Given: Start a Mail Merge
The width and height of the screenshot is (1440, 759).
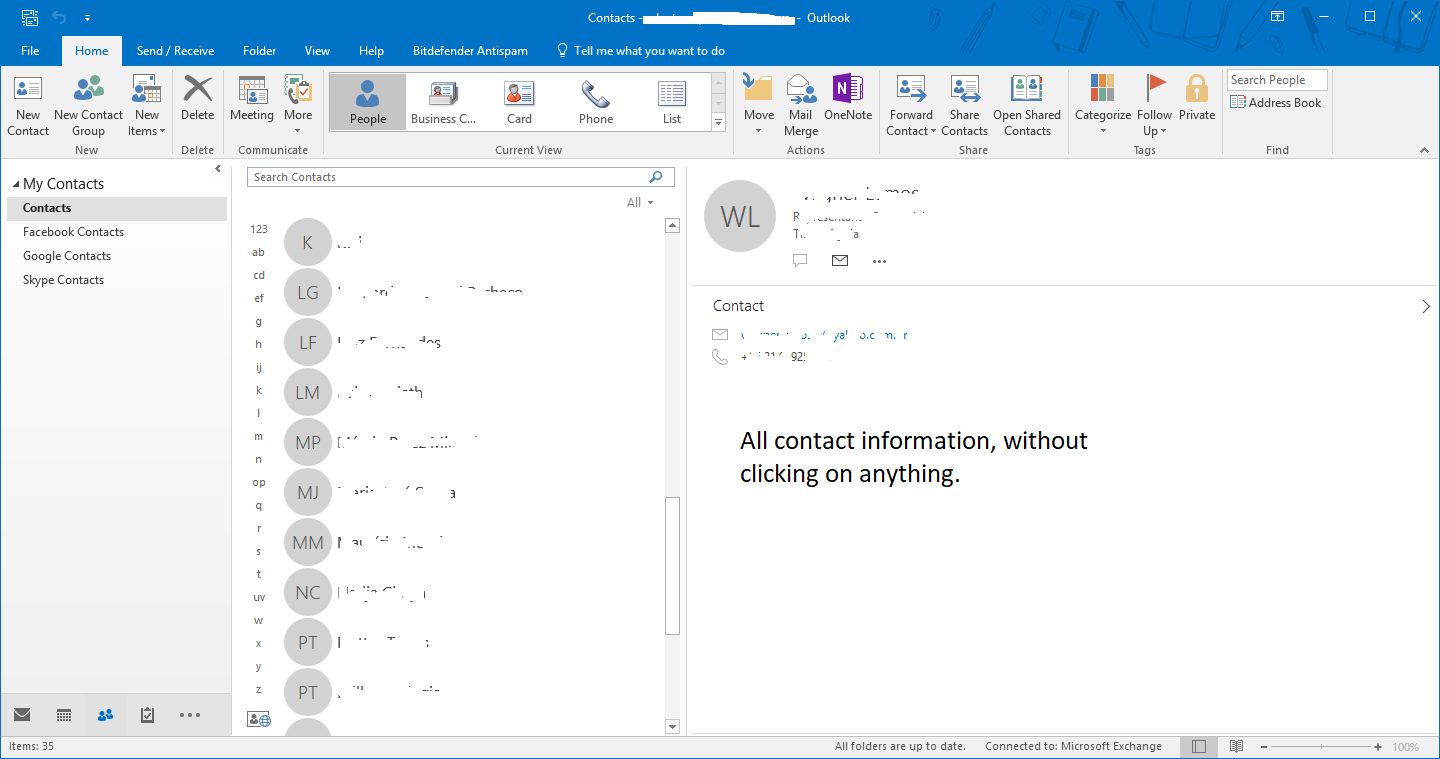Looking at the screenshot, I should pos(801,106).
